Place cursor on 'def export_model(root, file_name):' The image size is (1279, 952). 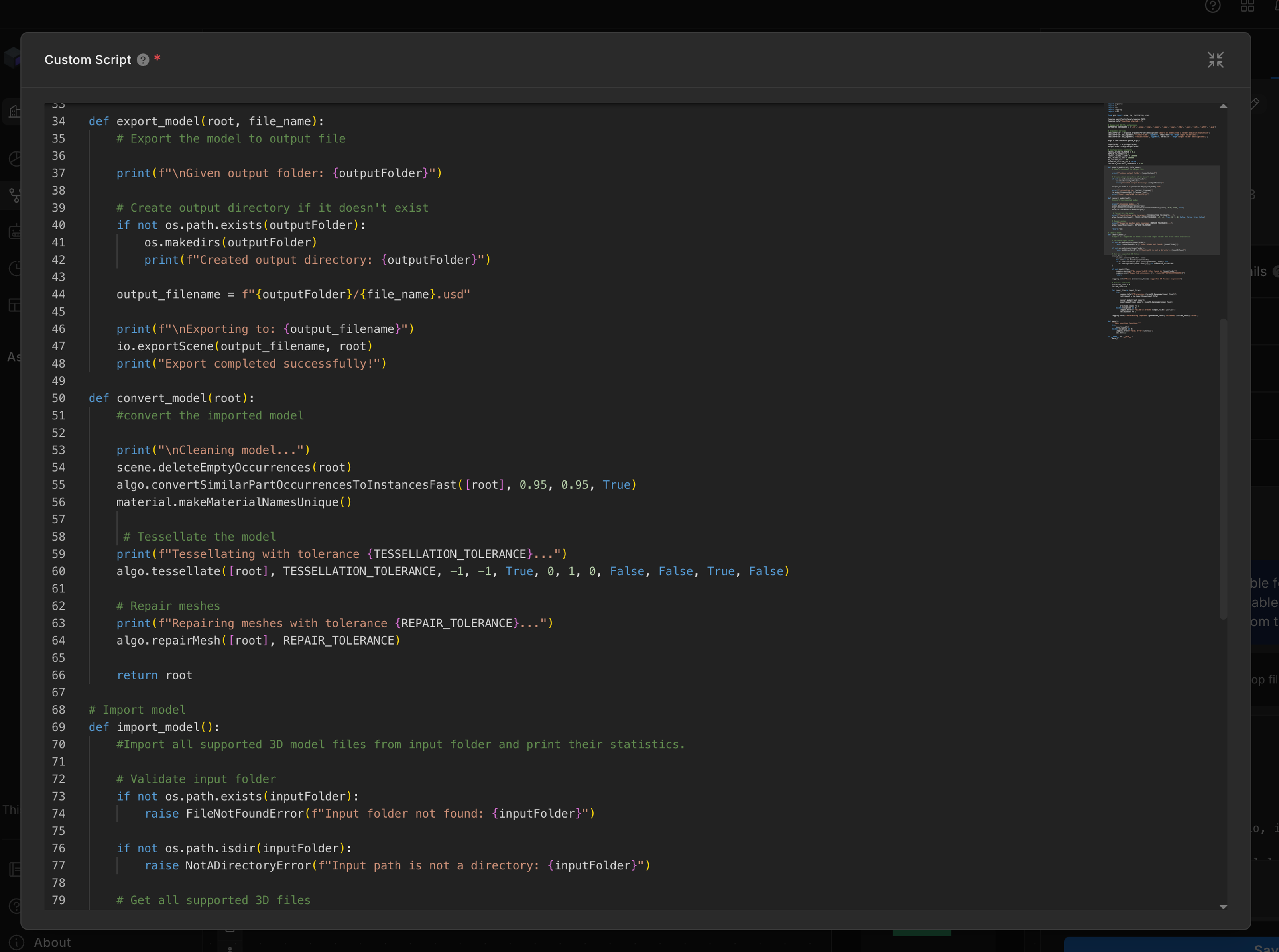tap(207, 122)
